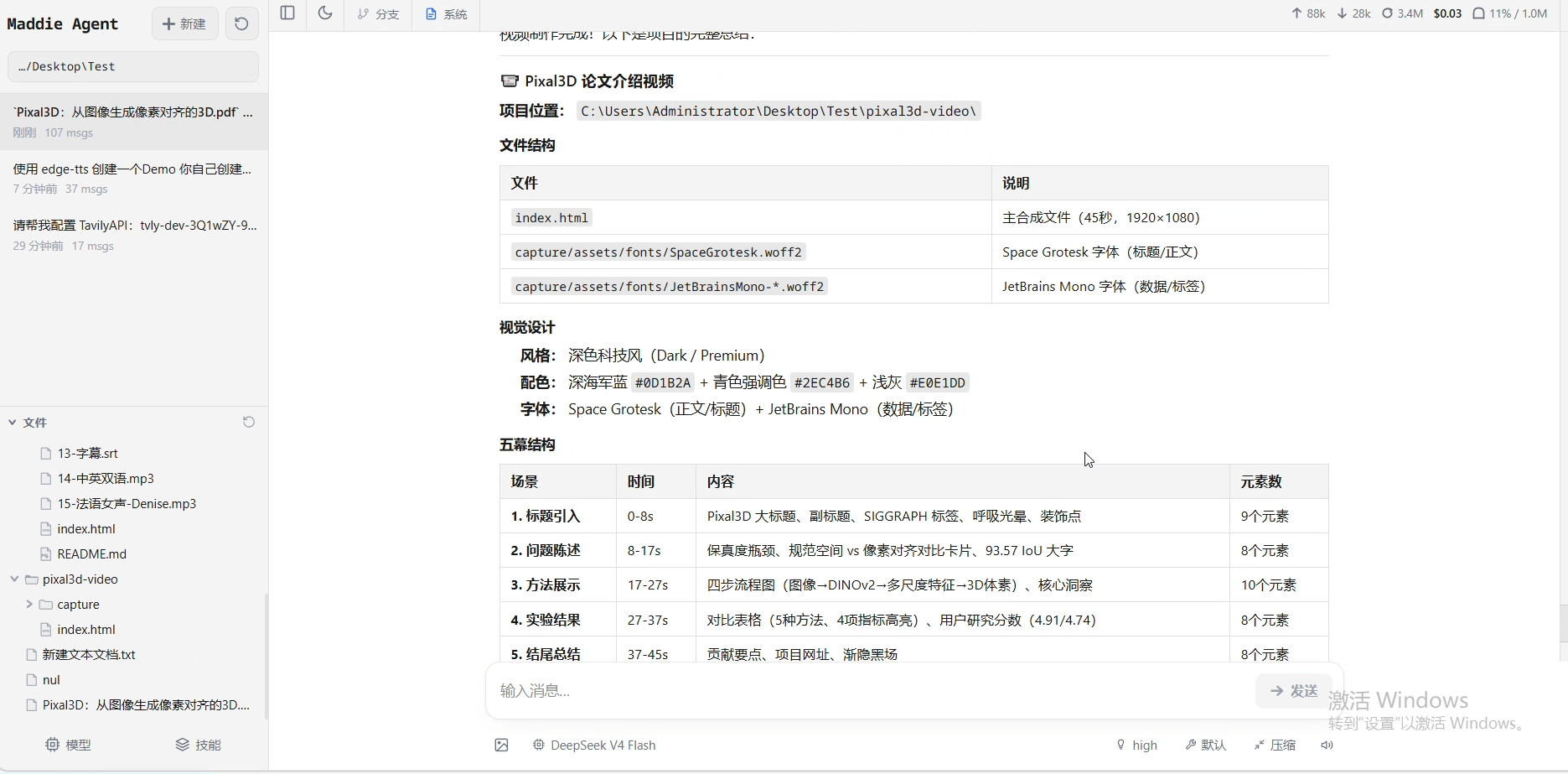
Task: Click the #E0E1DD color code
Action: coord(938,382)
